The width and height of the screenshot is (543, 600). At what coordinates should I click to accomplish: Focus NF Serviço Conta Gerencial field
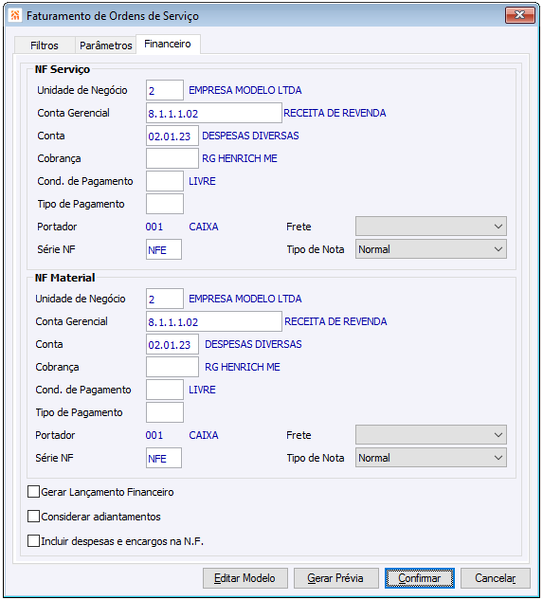pyautogui.click(x=214, y=113)
